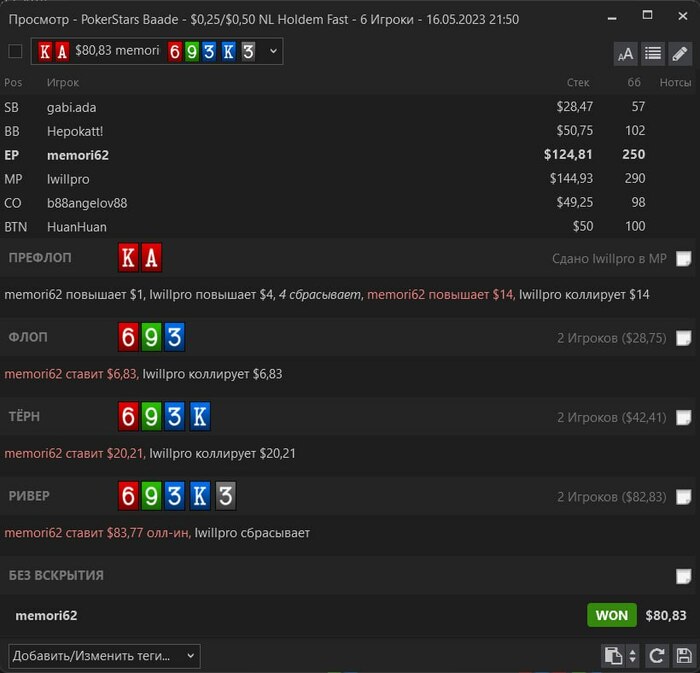700x673 pixels.
Task: Click the БЕЗ ВСКРЫТИЯ label
Action: (56, 576)
